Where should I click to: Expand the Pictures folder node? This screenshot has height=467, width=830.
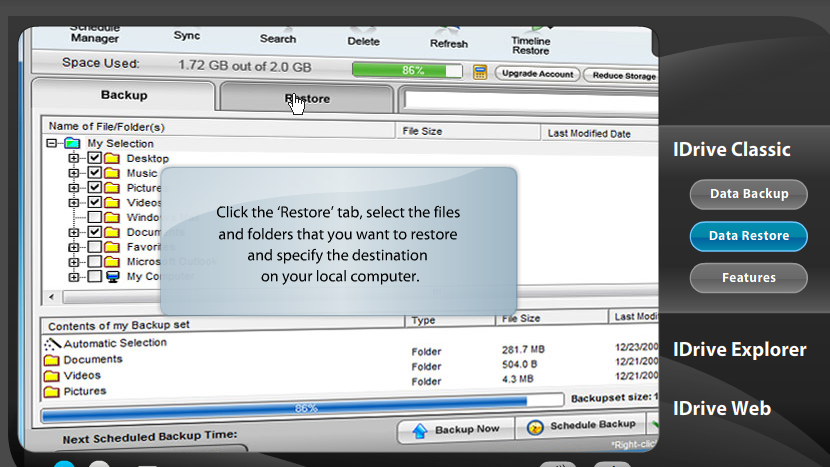tap(74, 187)
